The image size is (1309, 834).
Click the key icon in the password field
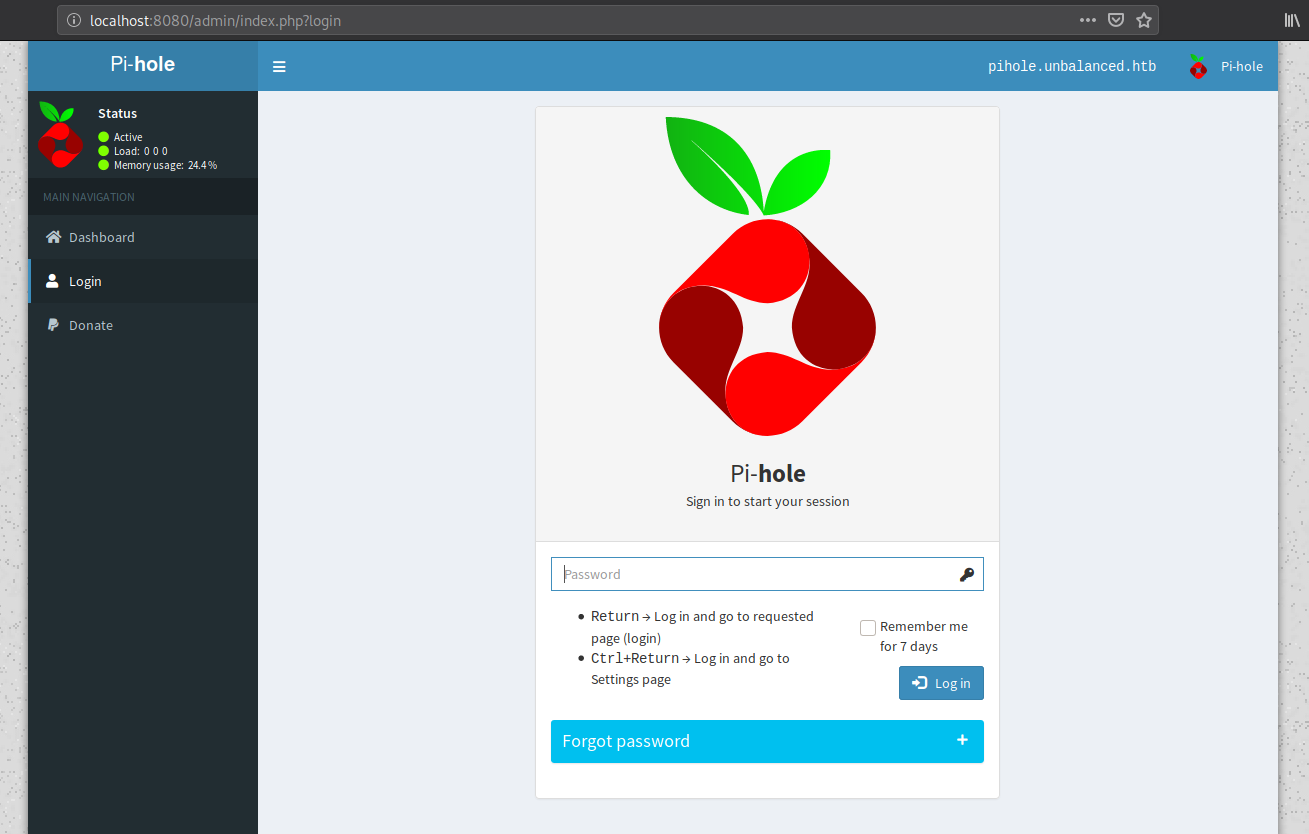point(966,574)
